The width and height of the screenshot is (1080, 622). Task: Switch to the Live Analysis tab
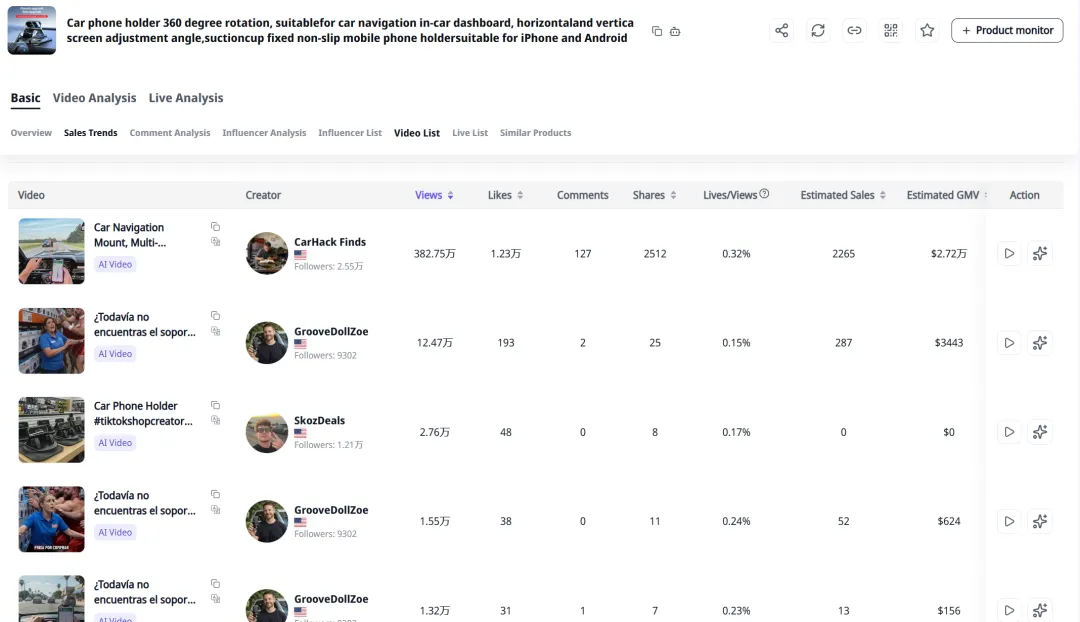(x=186, y=98)
